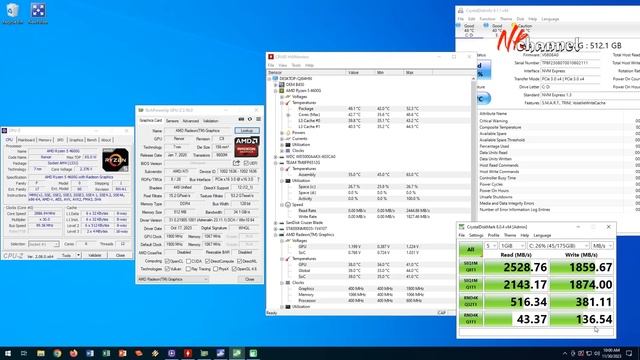Open the GPU-Z hamburger menu icon

(258, 119)
